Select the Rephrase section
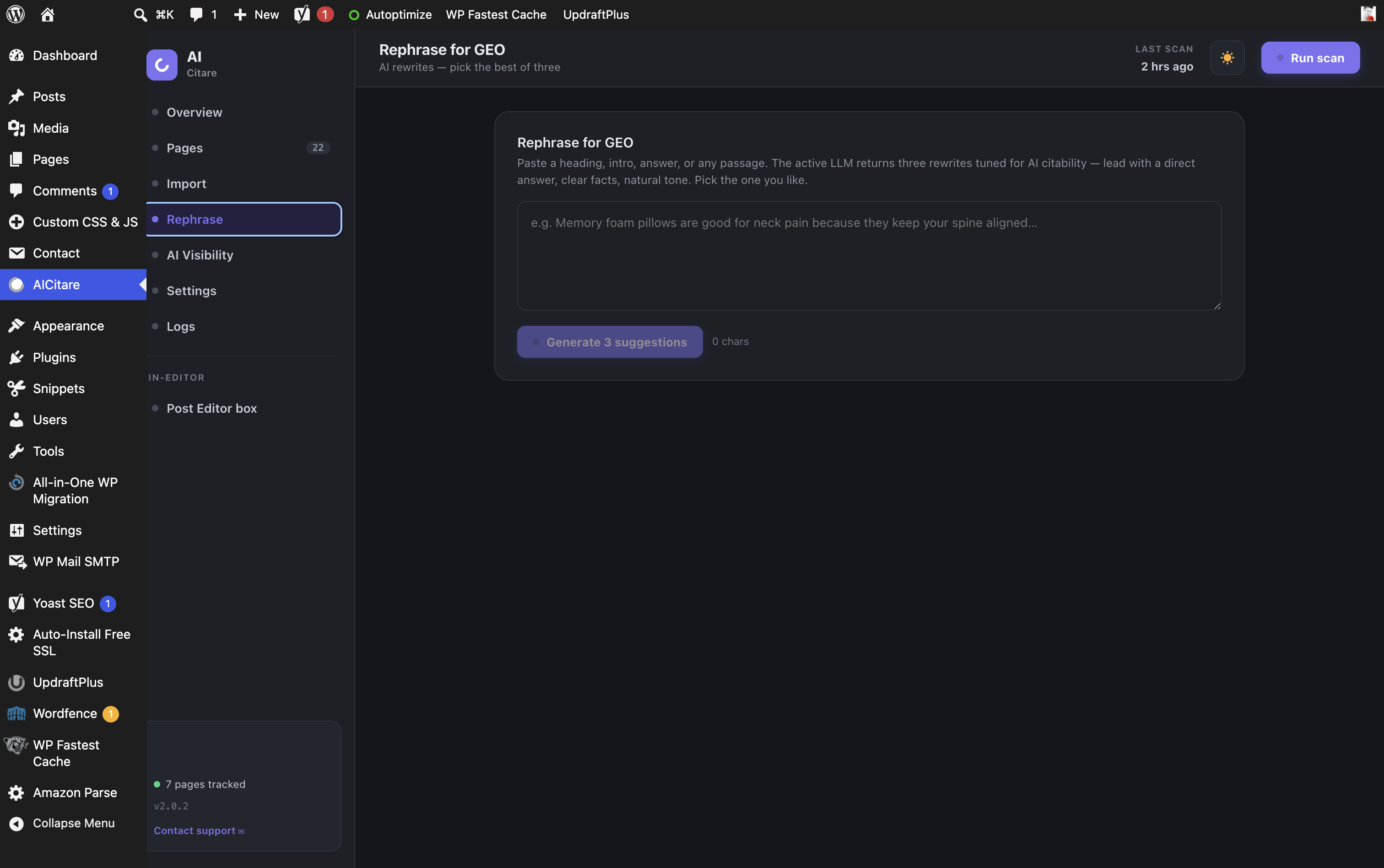This screenshot has height=868, width=1384. coord(244,219)
